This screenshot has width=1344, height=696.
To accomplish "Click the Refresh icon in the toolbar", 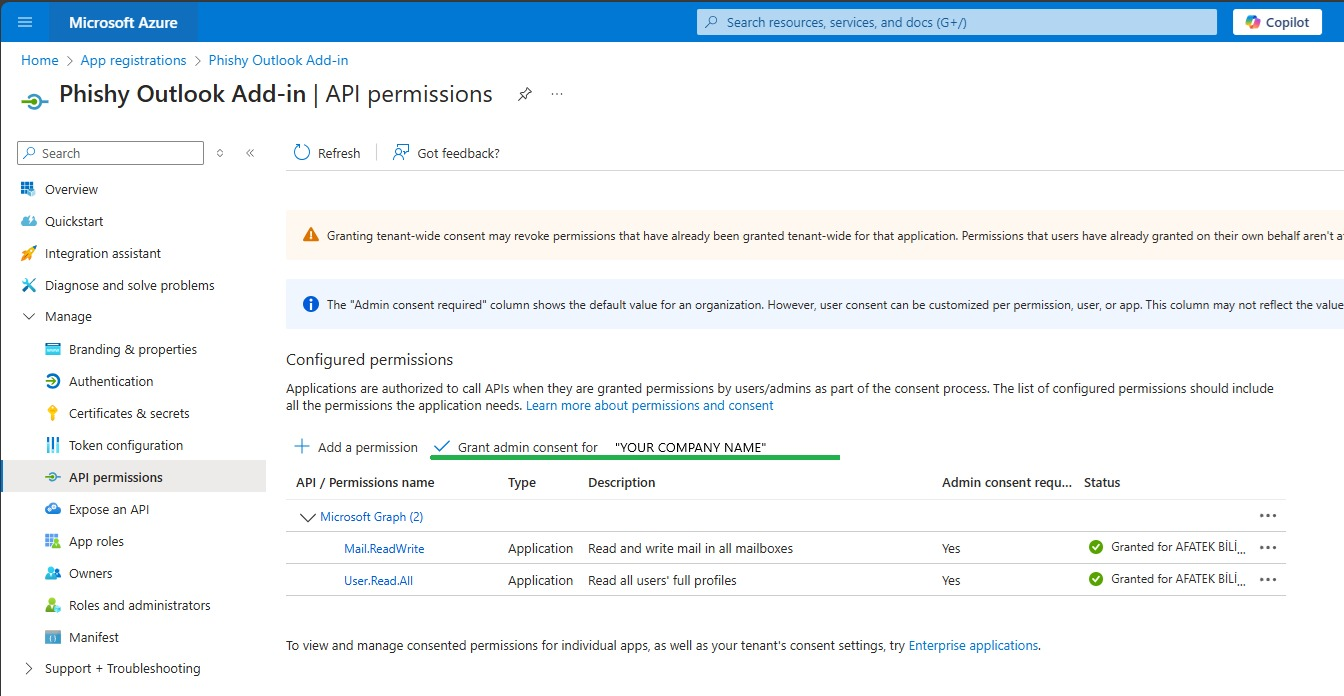I will tap(302, 152).
